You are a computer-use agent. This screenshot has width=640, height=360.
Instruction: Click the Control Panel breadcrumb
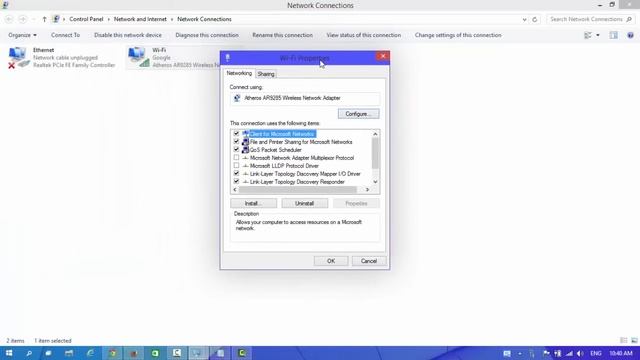click(86, 19)
